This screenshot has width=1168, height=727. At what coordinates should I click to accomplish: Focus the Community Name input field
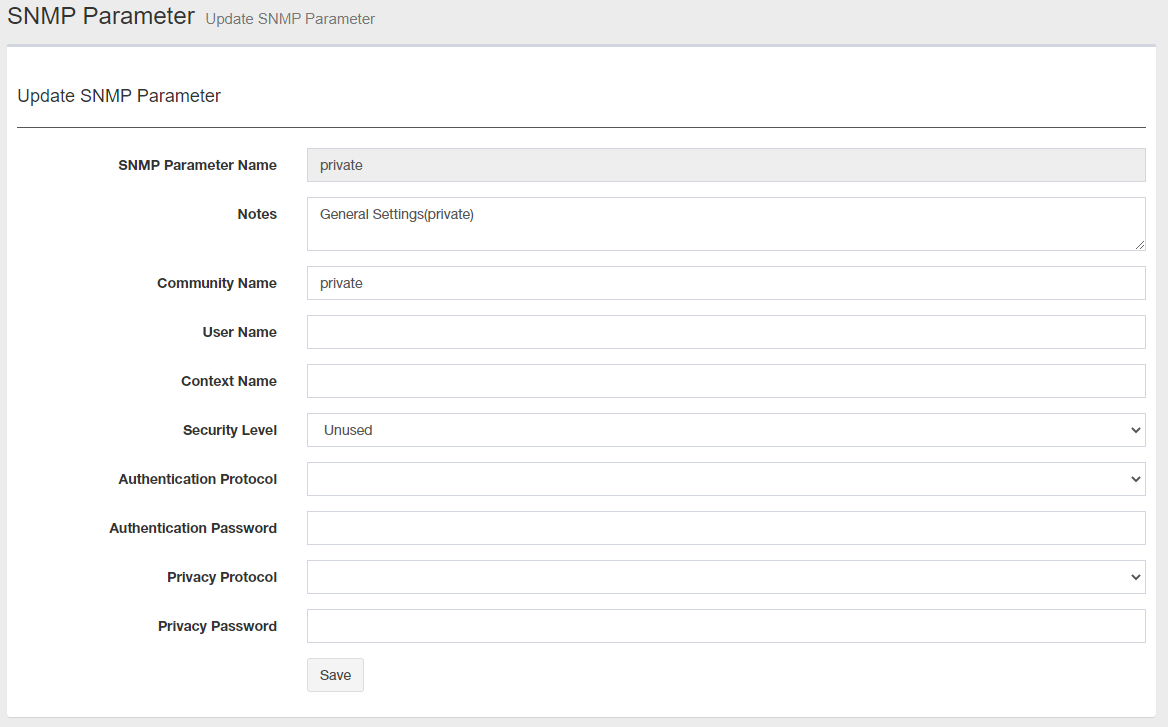coord(725,283)
